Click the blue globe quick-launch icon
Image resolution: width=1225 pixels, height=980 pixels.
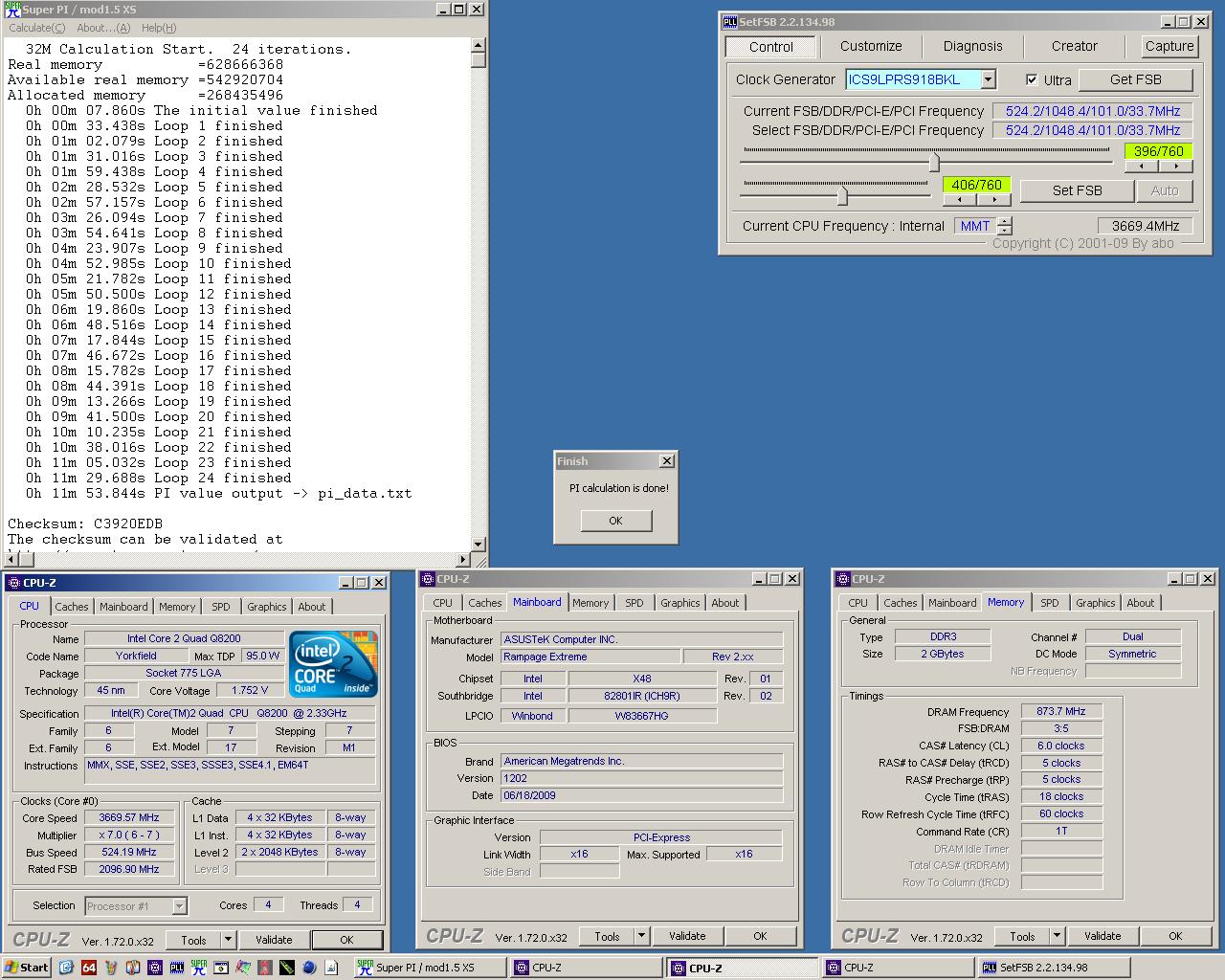click(309, 968)
